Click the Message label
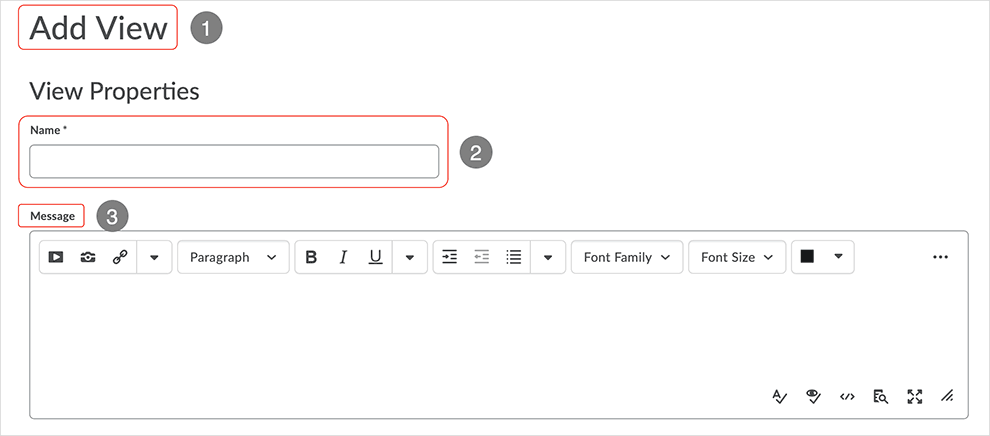990x436 pixels. pos(52,216)
